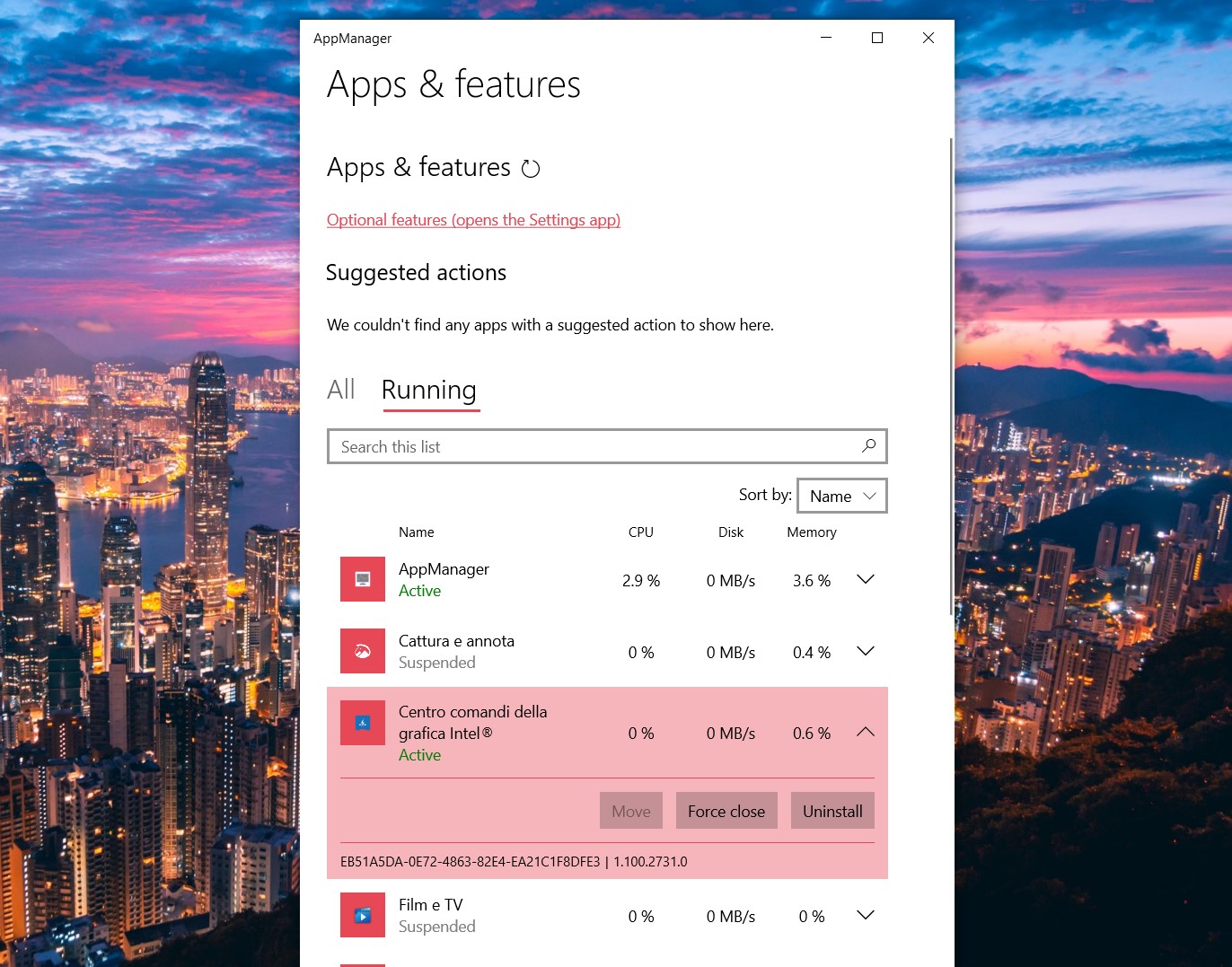Click the Centro comandi della grafica Intel icon
This screenshot has height=967, width=1232.
[x=363, y=723]
